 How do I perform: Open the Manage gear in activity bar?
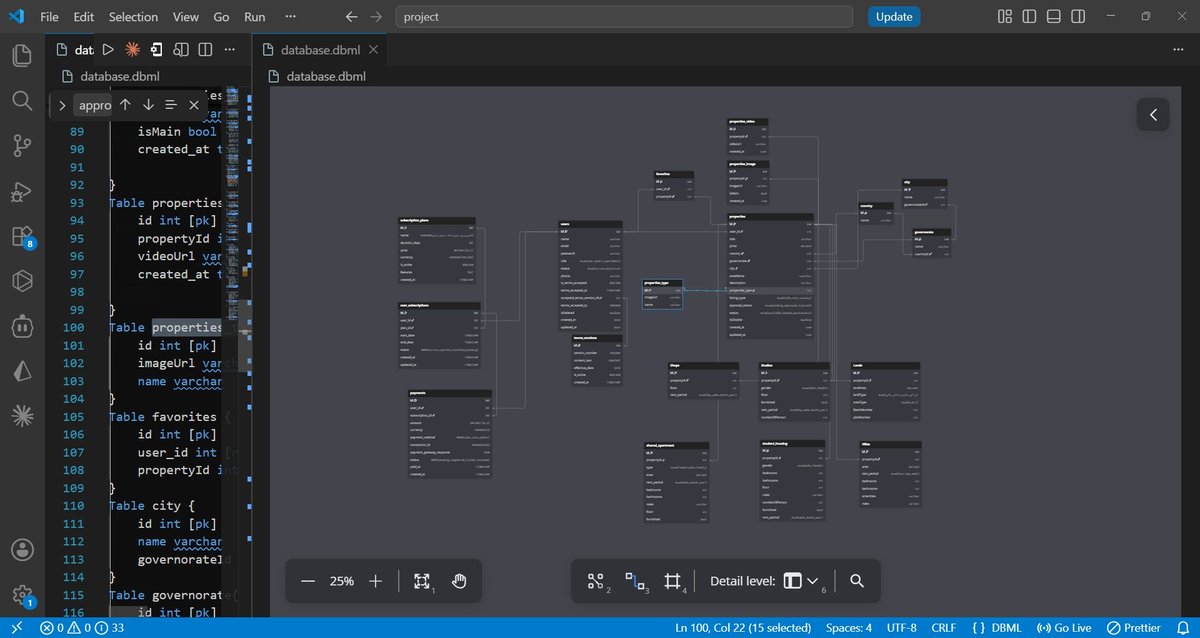pyautogui.click(x=22, y=595)
